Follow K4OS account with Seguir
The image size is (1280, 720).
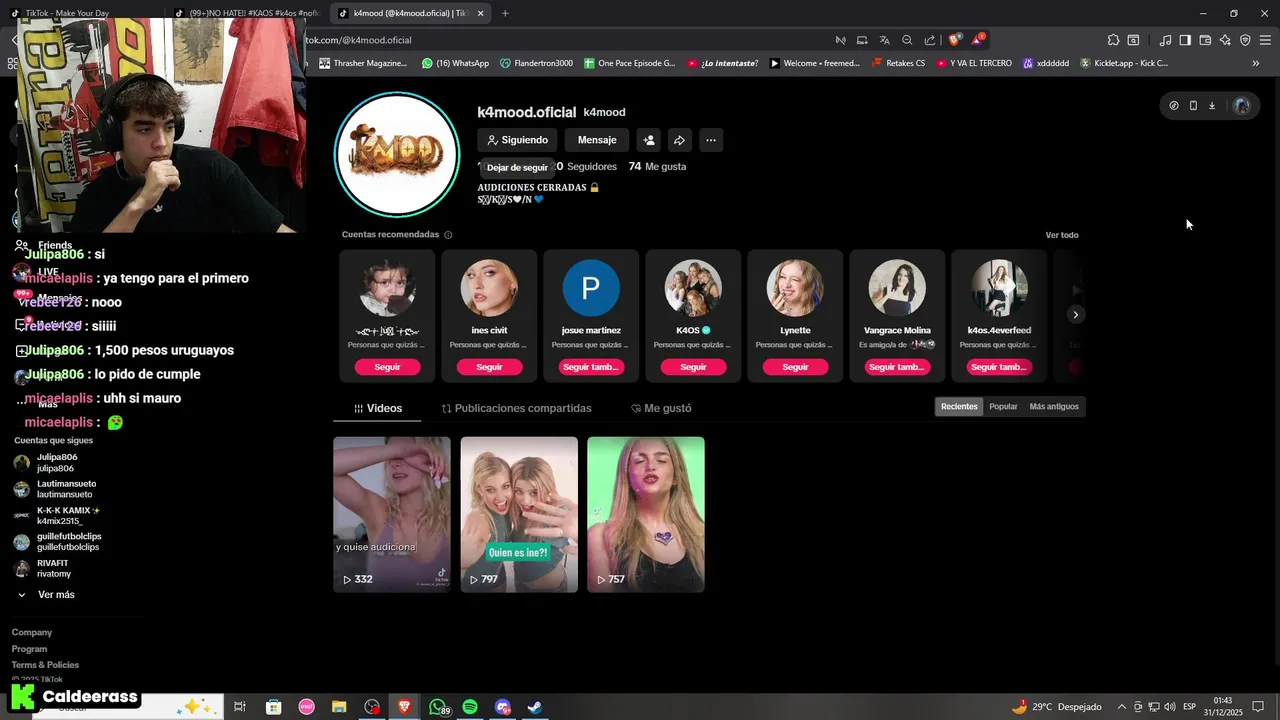pyautogui.click(x=693, y=367)
